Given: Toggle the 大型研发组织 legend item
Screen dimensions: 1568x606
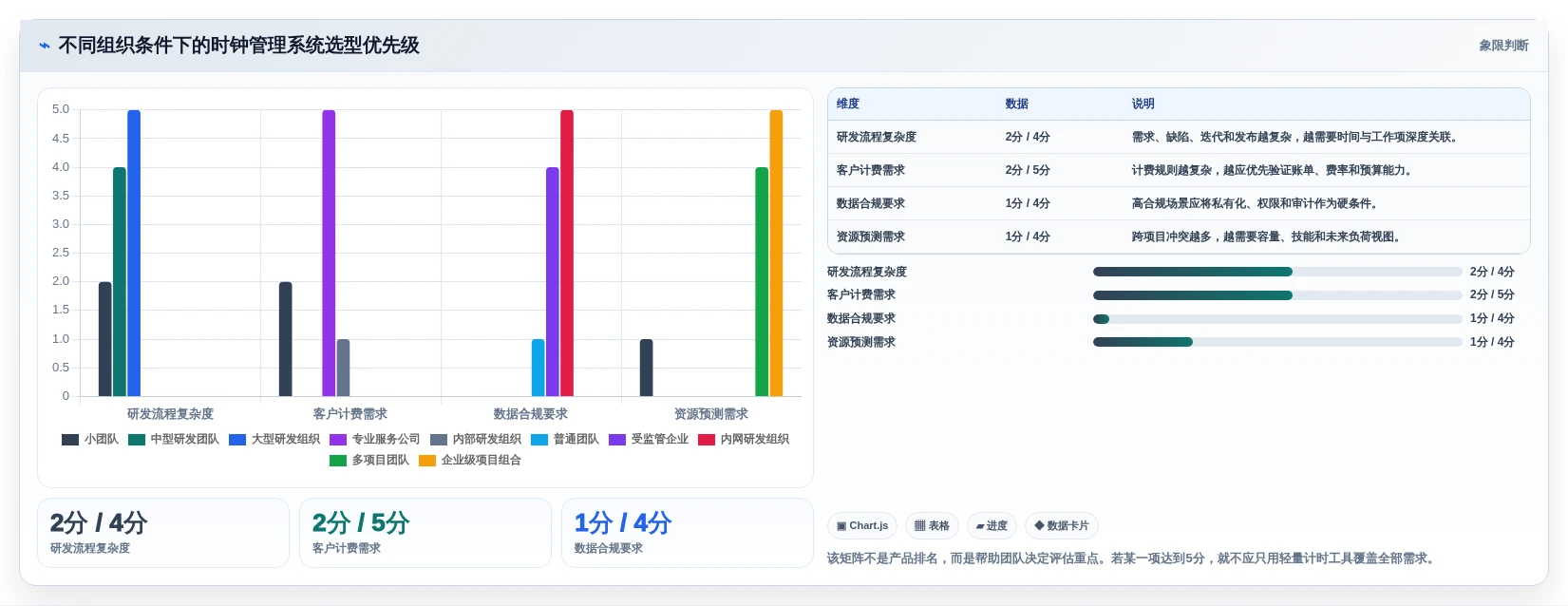Looking at the screenshot, I should pyautogui.click(x=274, y=439).
